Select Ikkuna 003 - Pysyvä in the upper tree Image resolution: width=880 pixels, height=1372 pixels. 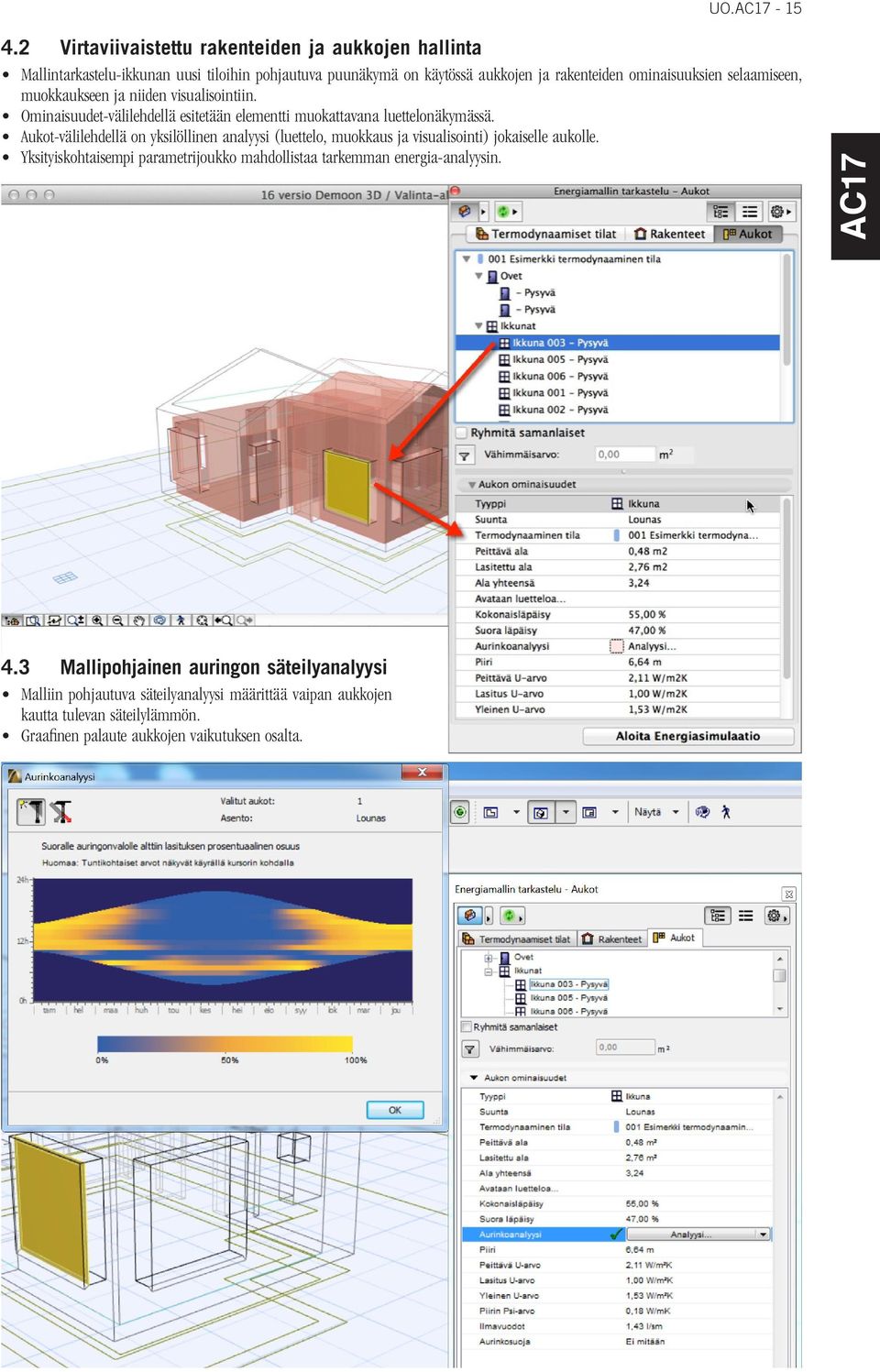617,343
